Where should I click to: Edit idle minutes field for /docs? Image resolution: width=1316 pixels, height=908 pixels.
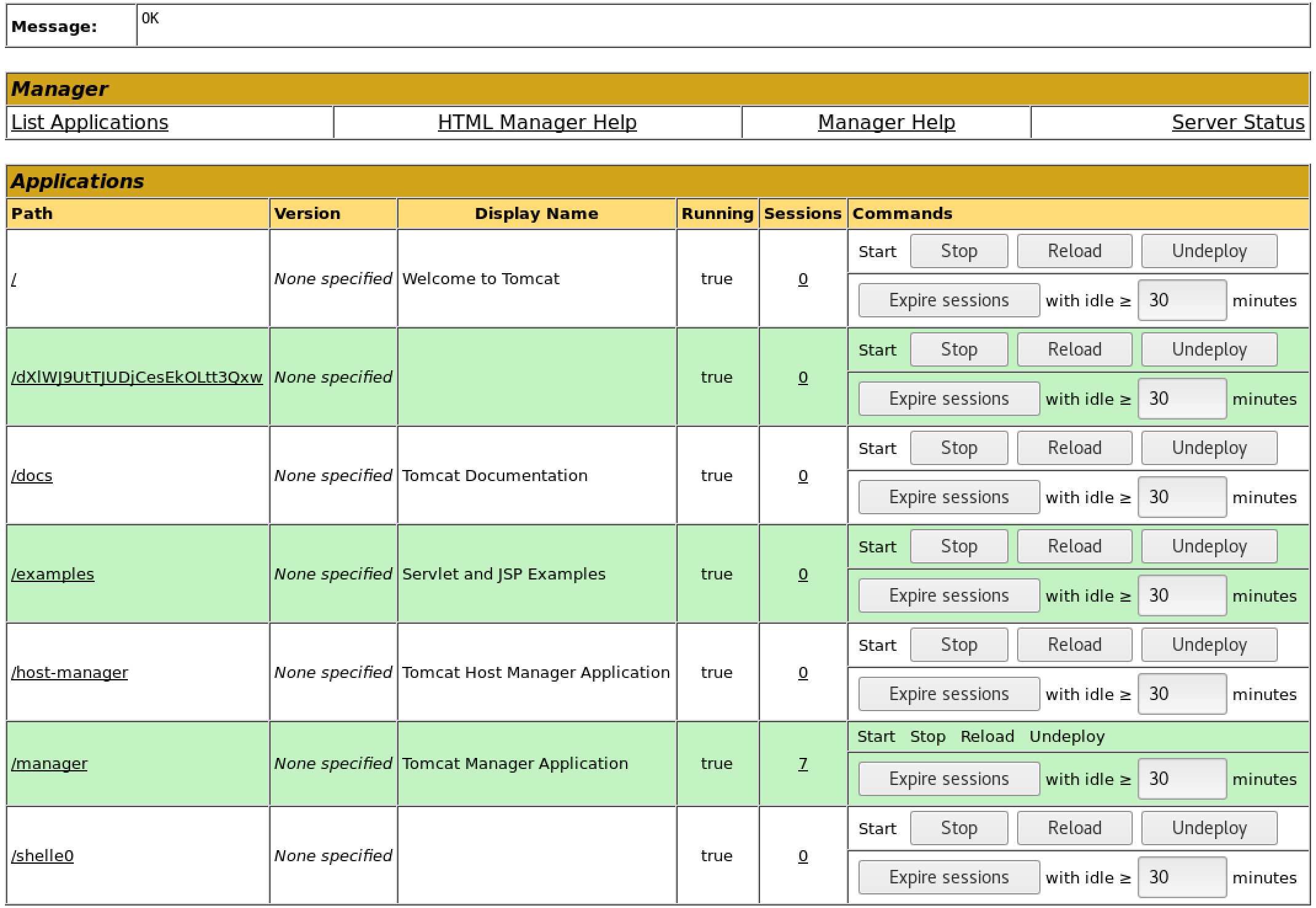click(x=1182, y=497)
